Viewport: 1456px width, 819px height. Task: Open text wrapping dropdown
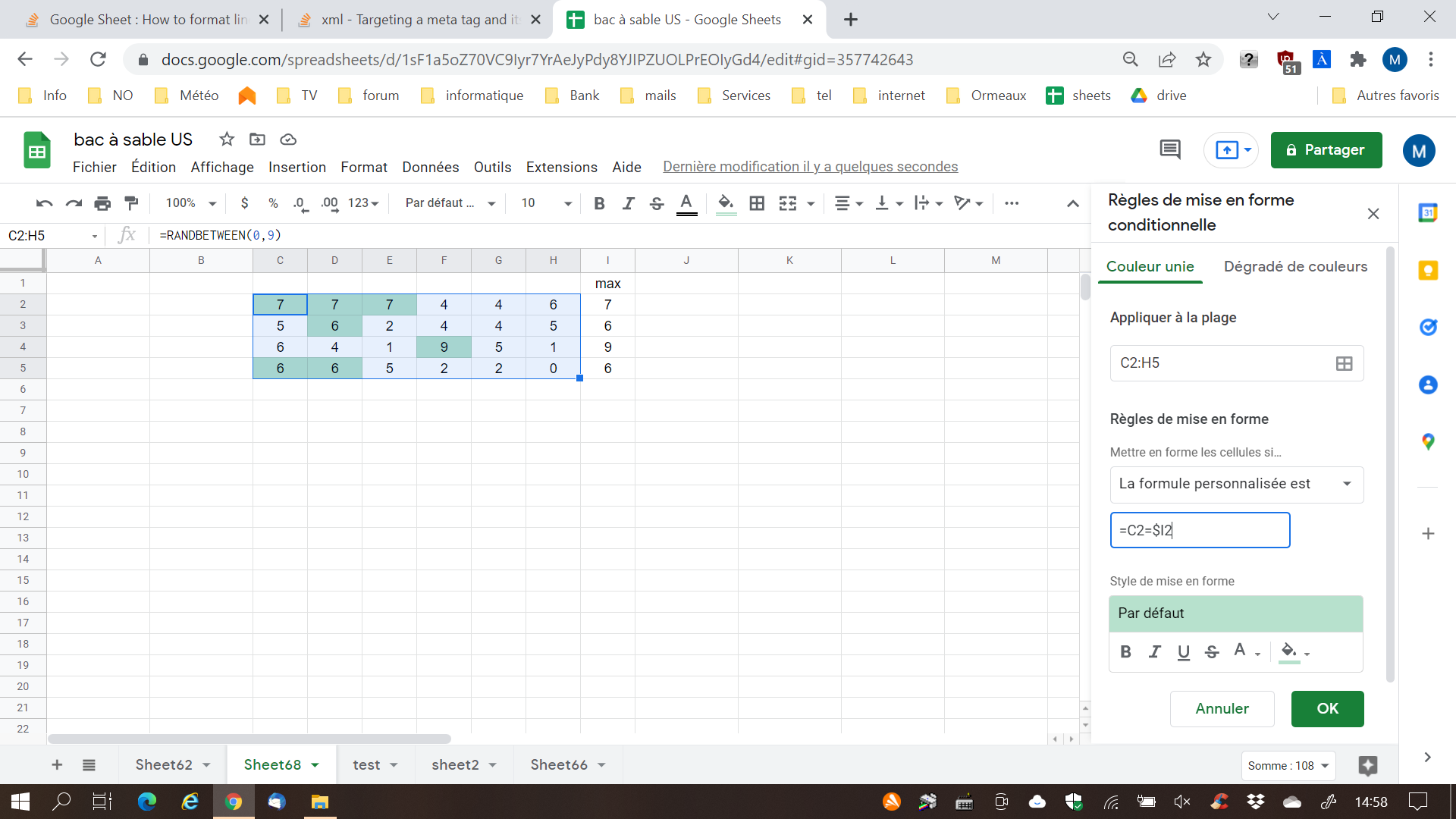tap(928, 203)
